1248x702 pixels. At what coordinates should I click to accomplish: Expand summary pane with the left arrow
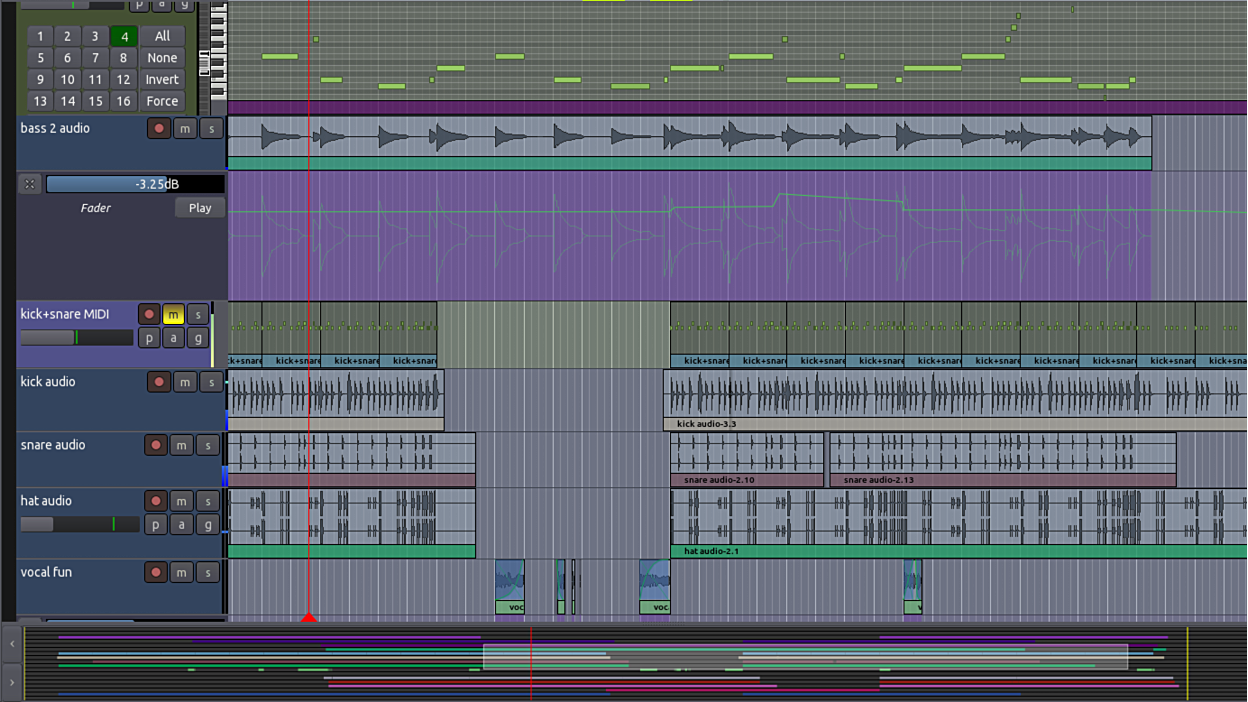12,645
